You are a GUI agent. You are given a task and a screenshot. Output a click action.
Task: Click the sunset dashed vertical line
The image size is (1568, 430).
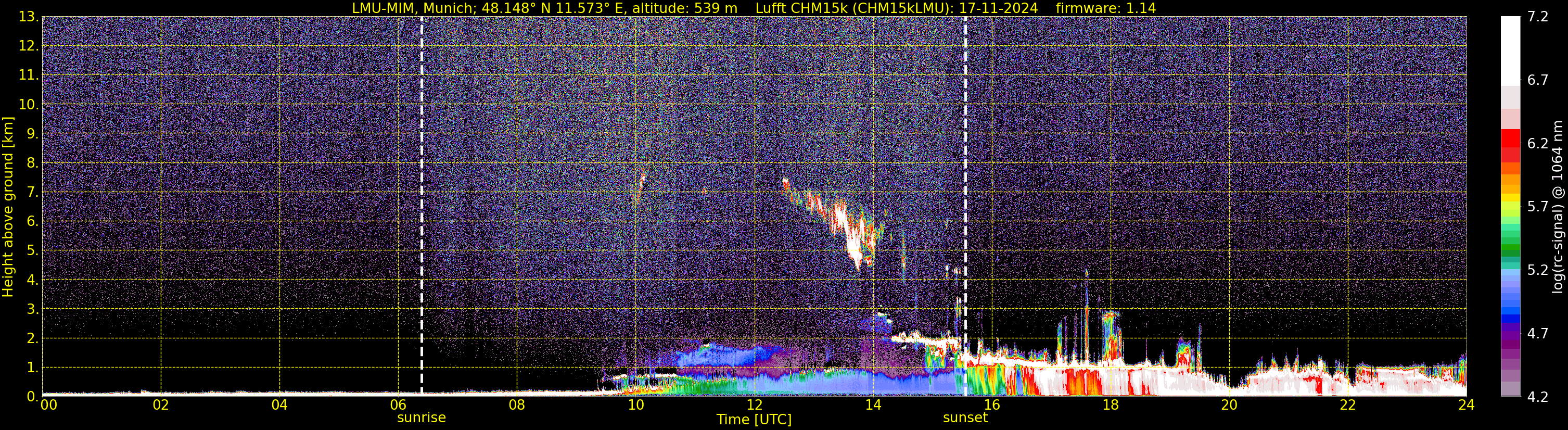point(965,206)
